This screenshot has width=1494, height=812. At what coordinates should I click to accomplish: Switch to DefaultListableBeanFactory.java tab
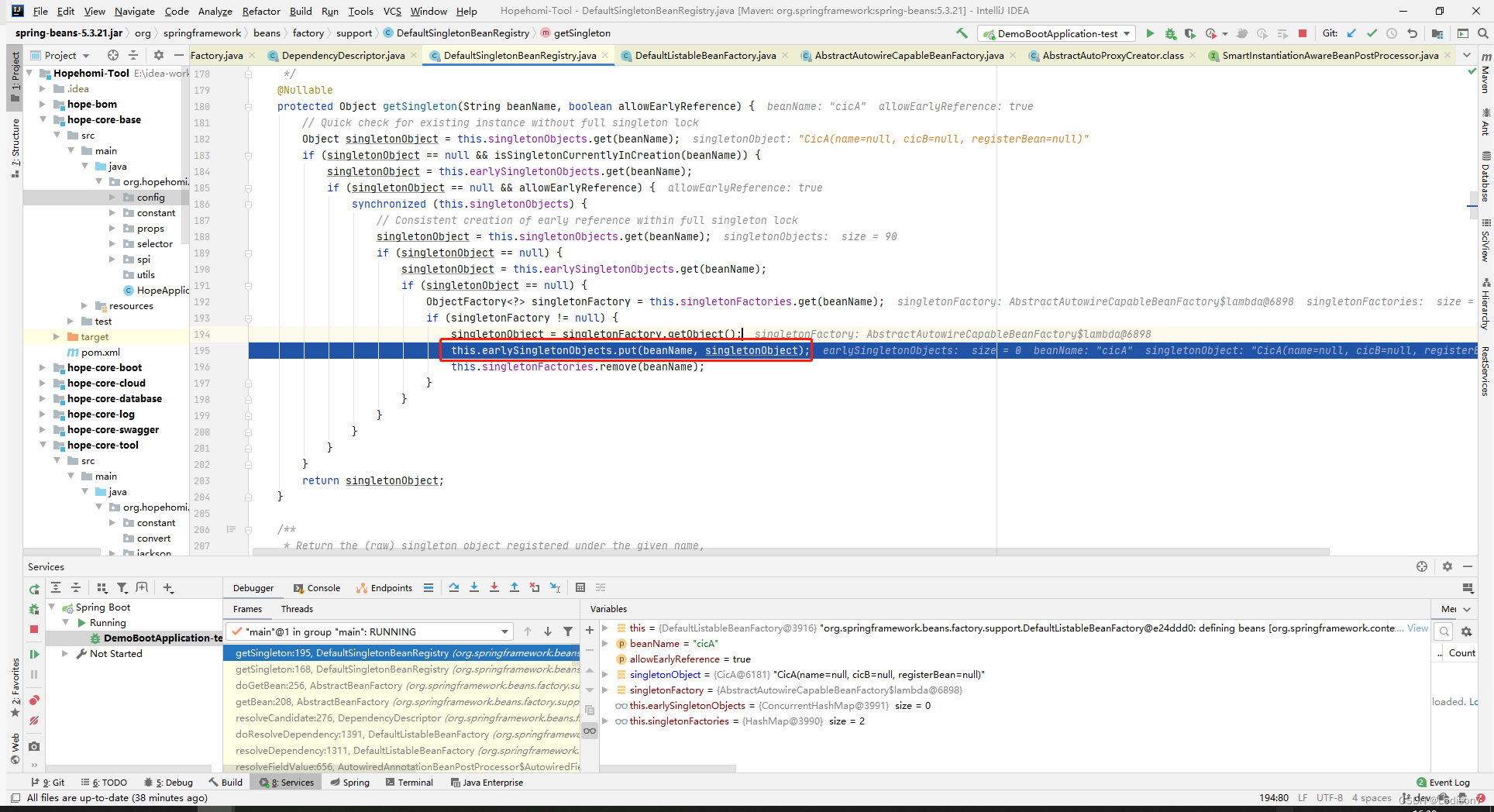pyautogui.click(x=705, y=55)
